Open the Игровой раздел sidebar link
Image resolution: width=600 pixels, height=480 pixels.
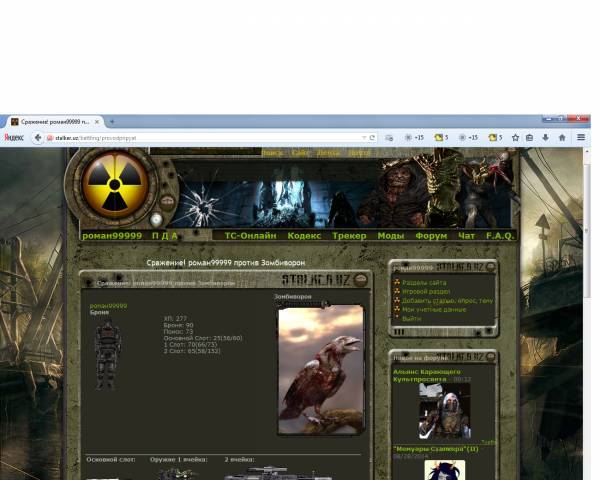coord(426,292)
